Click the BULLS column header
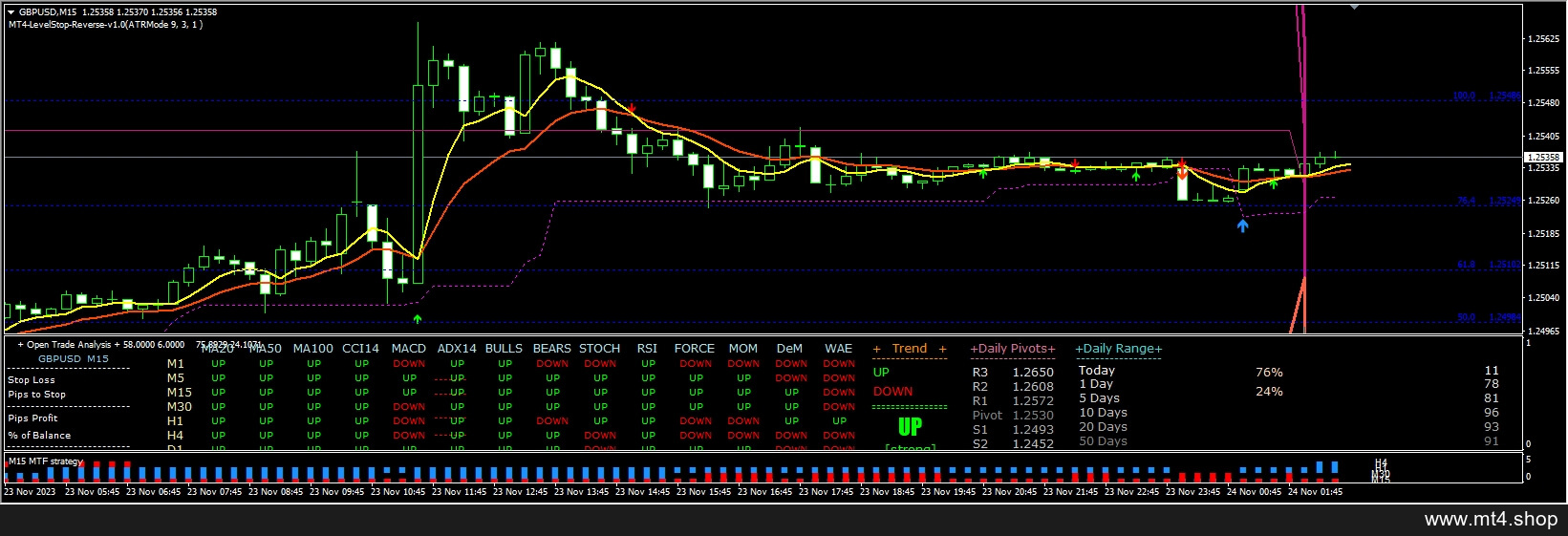 pos(504,349)
